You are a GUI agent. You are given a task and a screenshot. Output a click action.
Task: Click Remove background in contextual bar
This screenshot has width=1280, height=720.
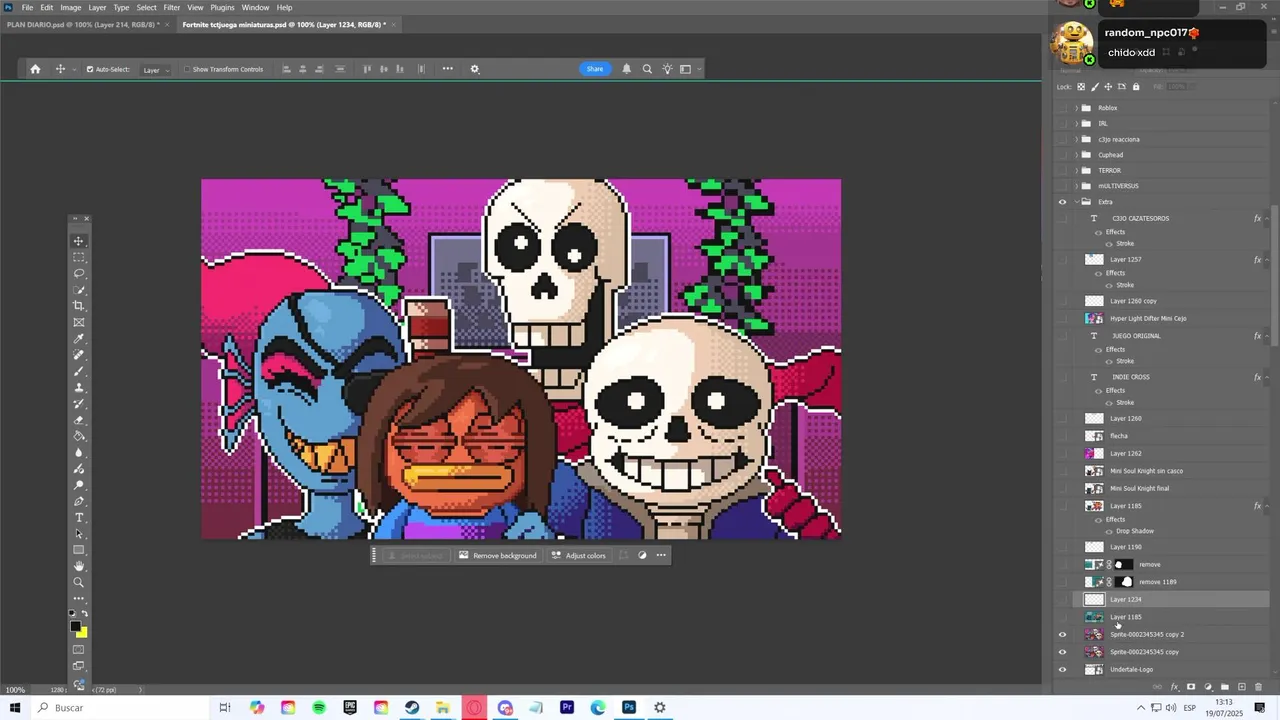497,555
